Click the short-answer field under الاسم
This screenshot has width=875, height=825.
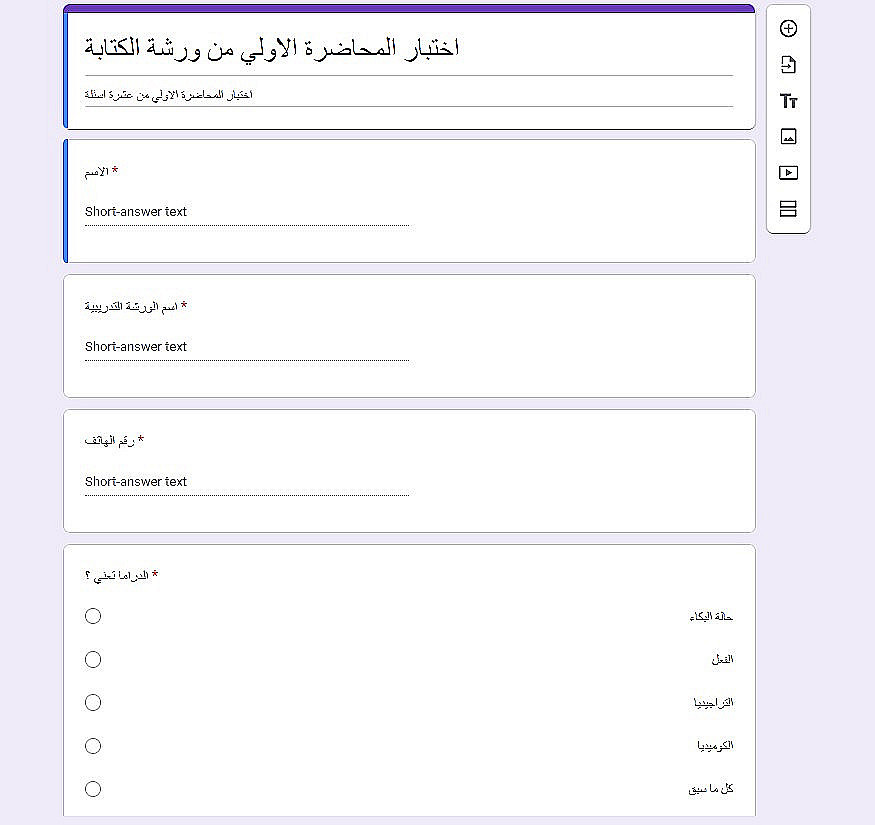click(x=246, y=212)
